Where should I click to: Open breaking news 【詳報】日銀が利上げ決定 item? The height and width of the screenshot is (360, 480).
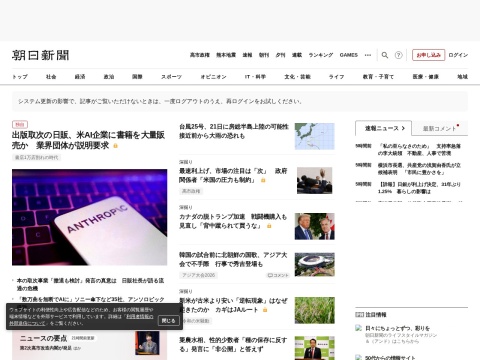coord(419,188)
